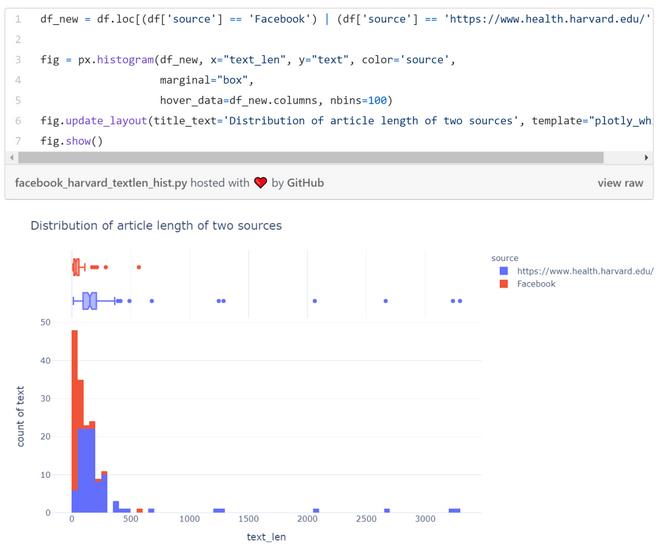Follow the GitHub link in footer
The height and width of the screenshot is (548, 660).
click(x=306, y=183)
